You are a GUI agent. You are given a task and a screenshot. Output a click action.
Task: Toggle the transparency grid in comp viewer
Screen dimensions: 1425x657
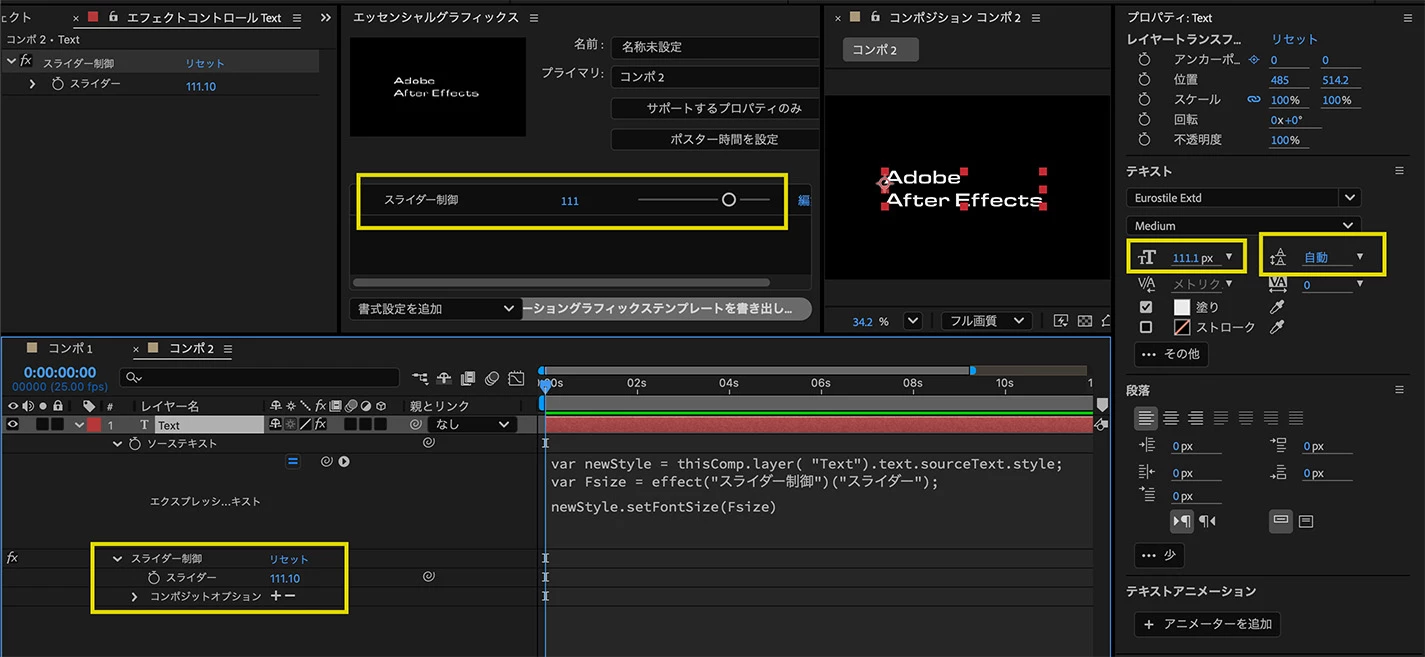coord(1085,321)
